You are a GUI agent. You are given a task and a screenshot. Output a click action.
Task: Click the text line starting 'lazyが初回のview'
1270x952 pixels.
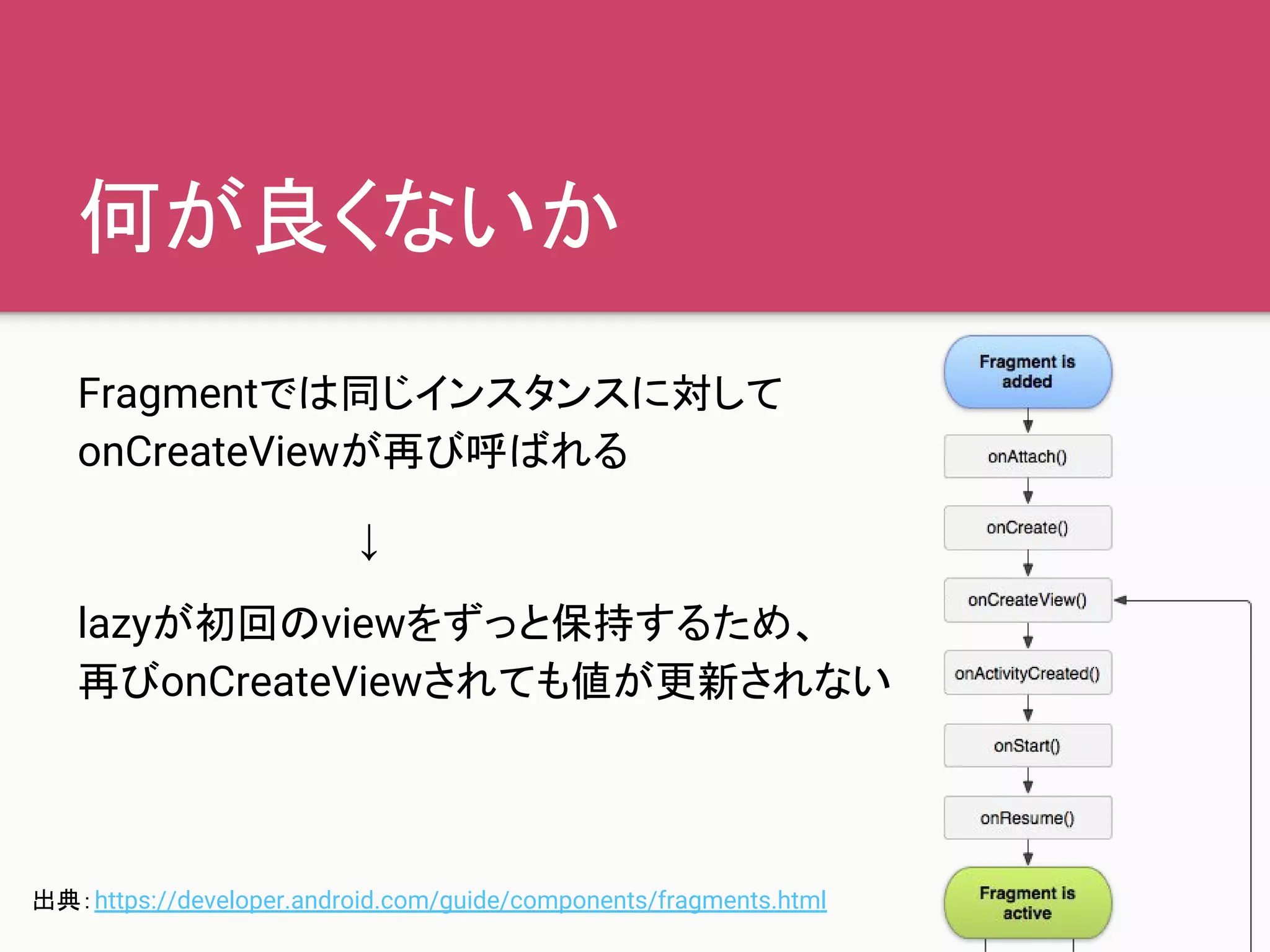coord(444,623)
